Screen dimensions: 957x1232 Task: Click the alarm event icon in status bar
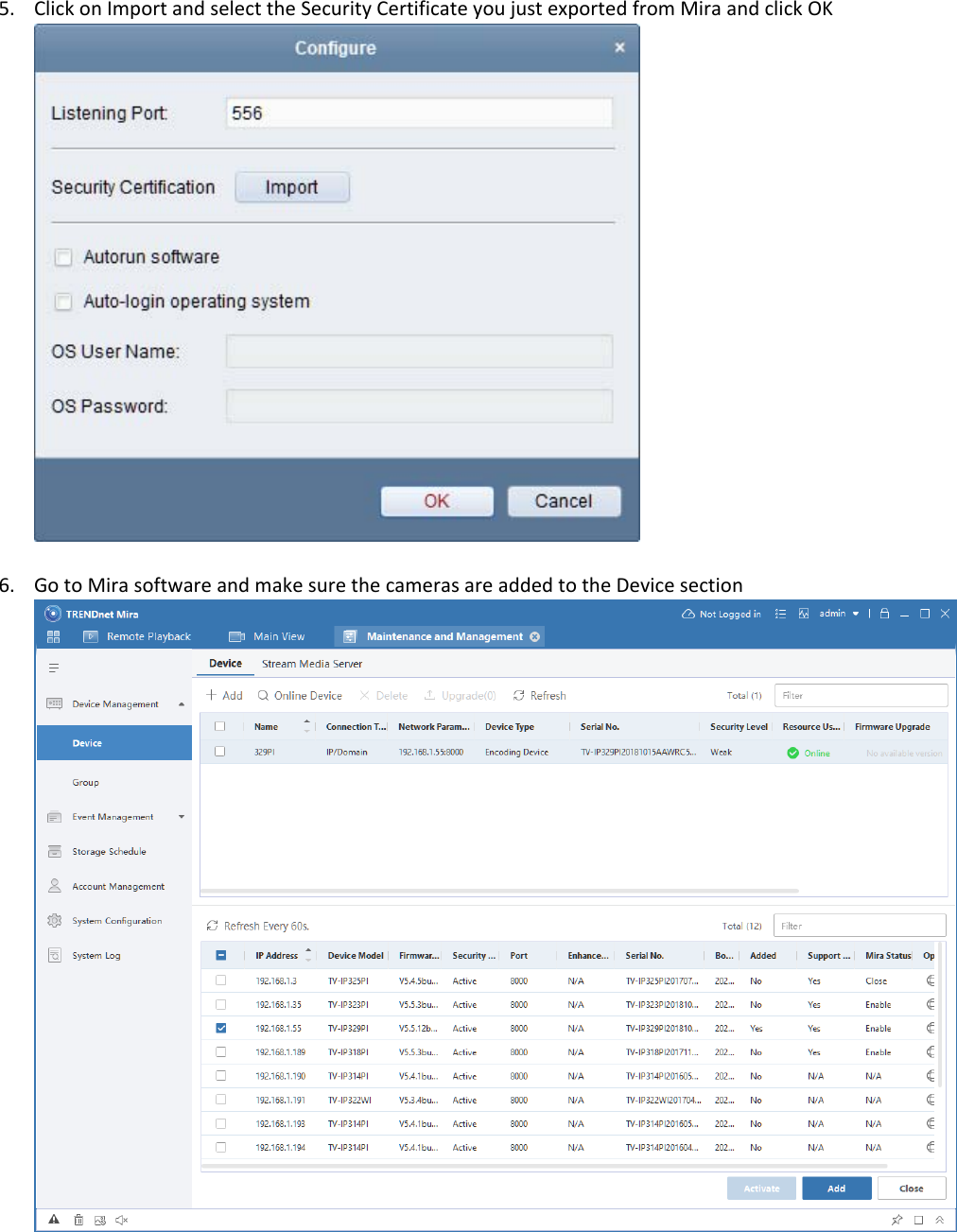coord(54,1219)
